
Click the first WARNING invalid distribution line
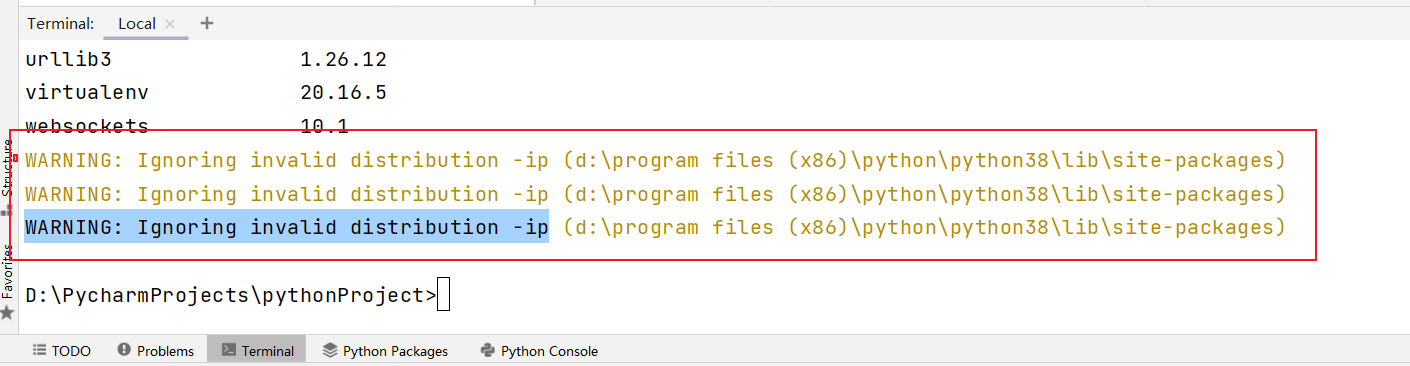(x=655, y=160)
